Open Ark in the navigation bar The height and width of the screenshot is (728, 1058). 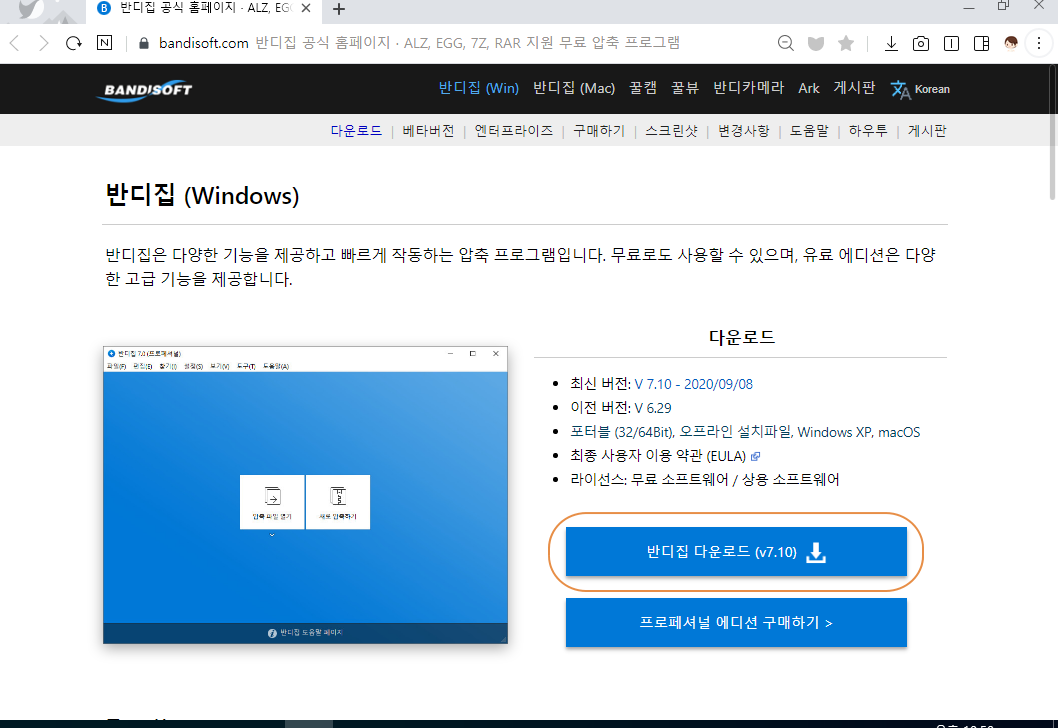808,88
